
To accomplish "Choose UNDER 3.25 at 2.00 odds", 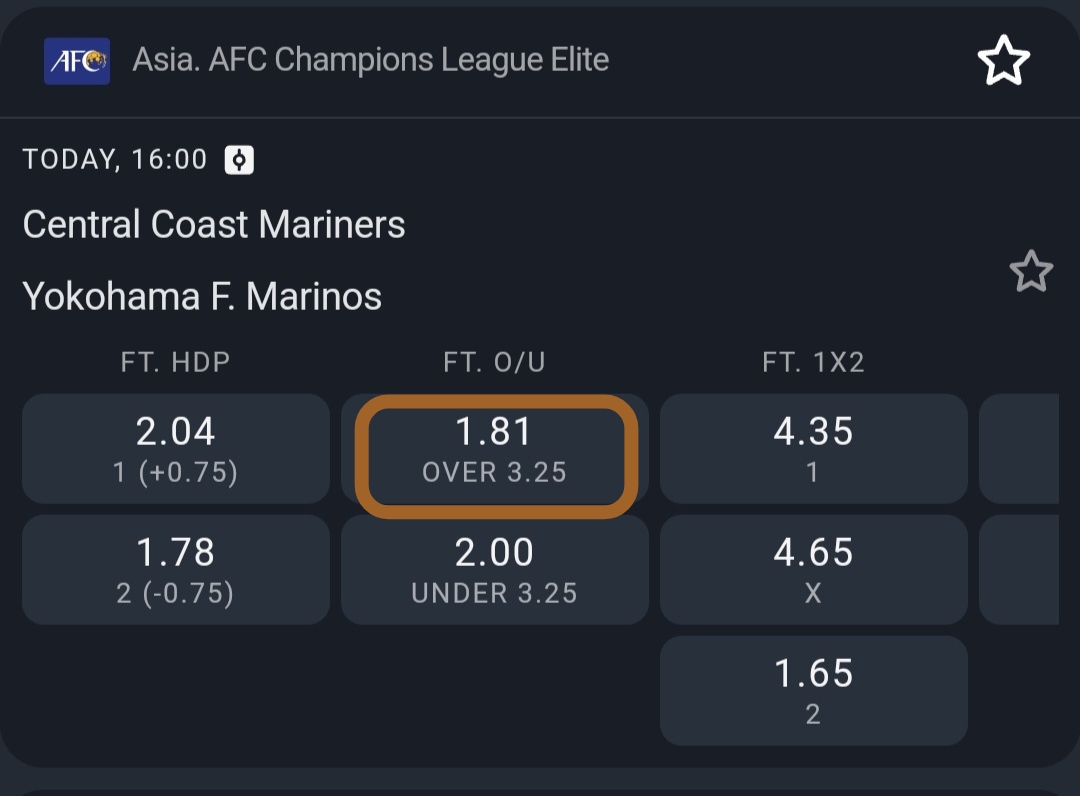I will (x=495, y=570).
